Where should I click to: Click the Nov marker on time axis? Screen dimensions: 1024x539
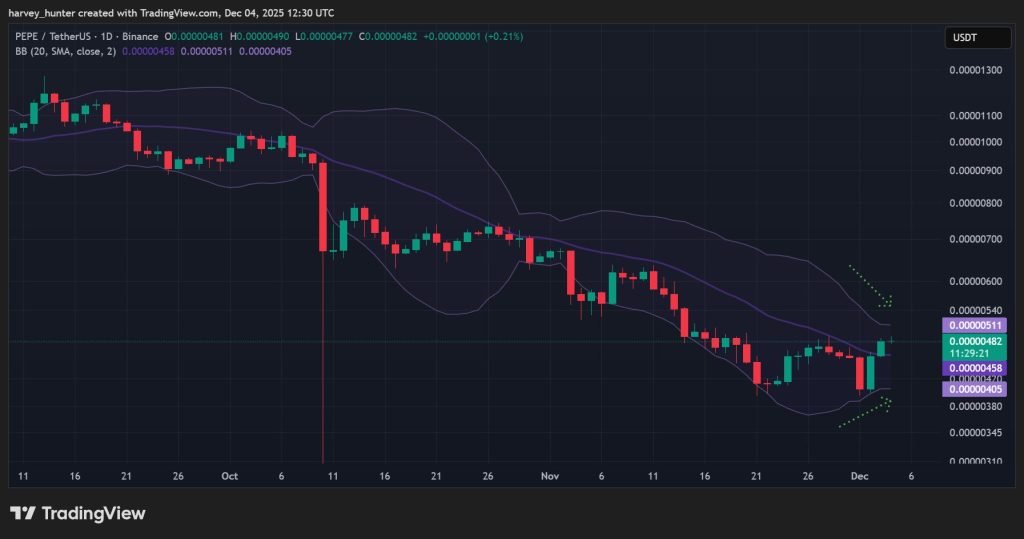tap(549, 478)
